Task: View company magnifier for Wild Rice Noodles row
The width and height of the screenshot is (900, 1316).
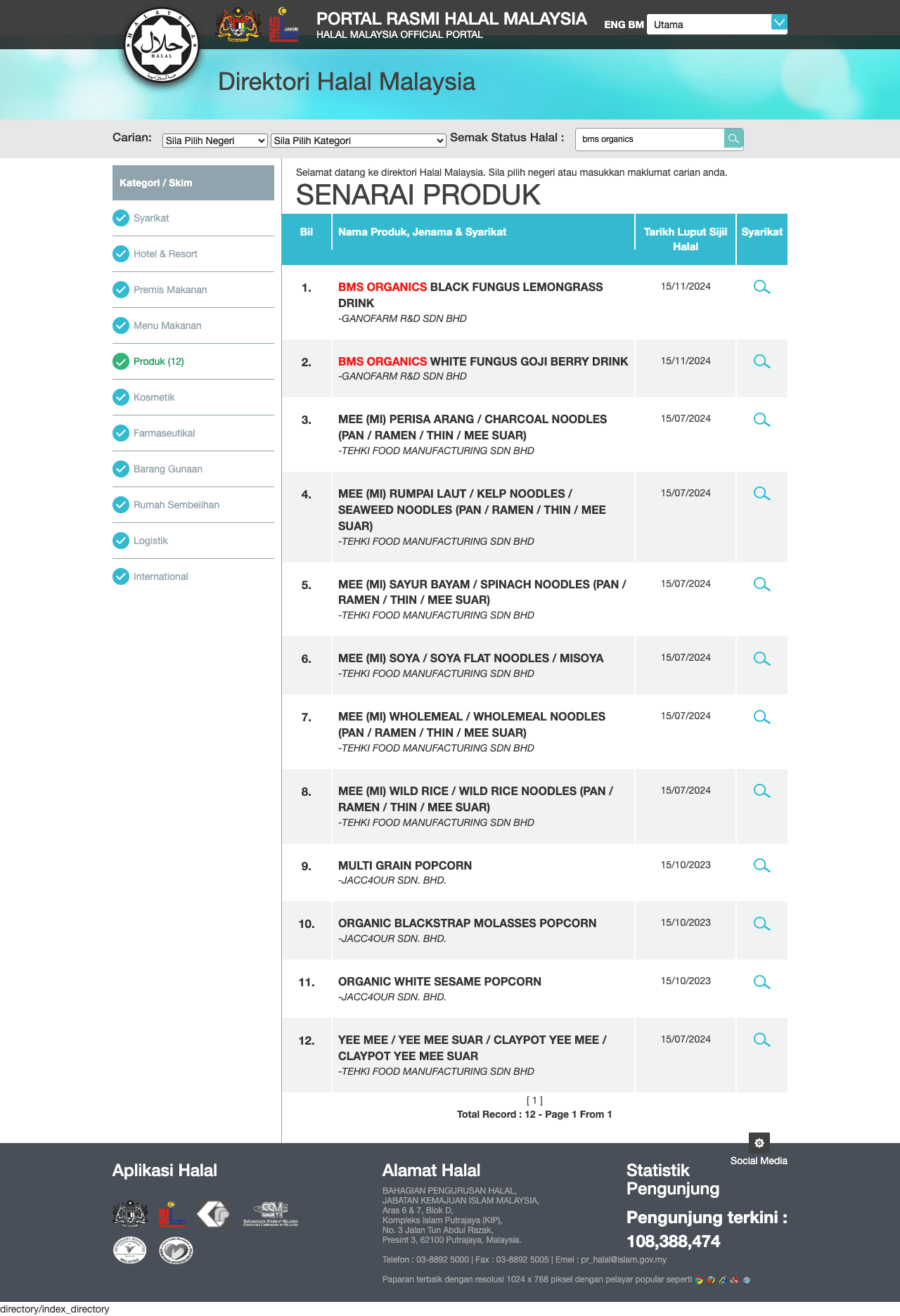Action: [x=761, y=791]
